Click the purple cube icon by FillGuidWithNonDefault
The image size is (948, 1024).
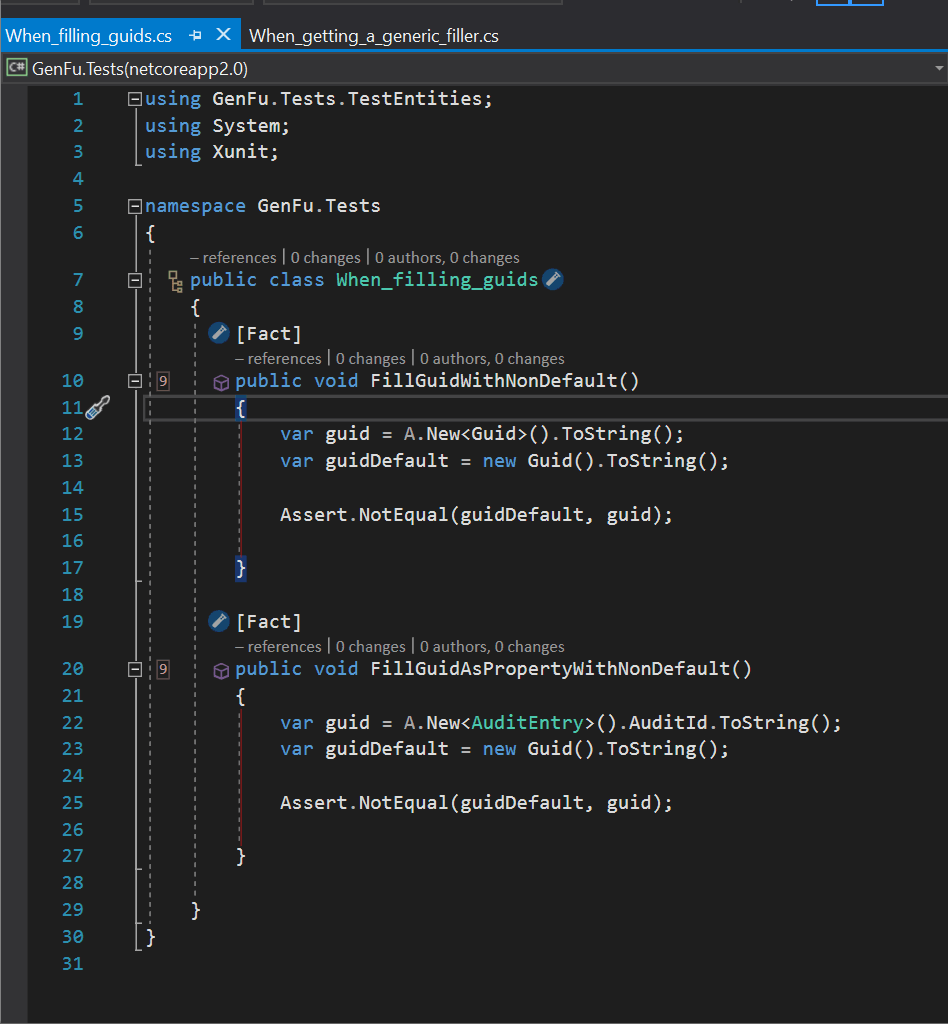222,382
